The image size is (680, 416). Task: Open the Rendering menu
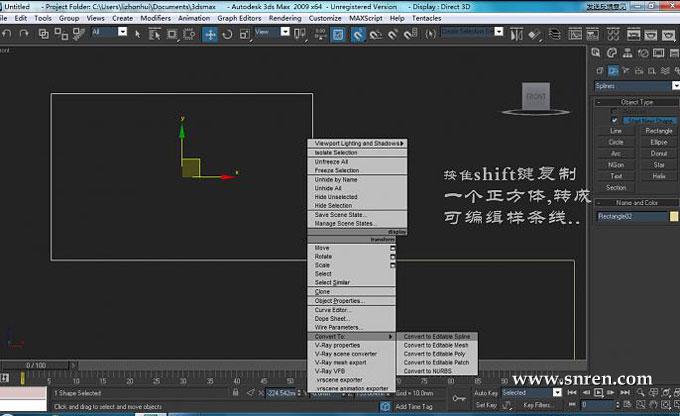285,18
